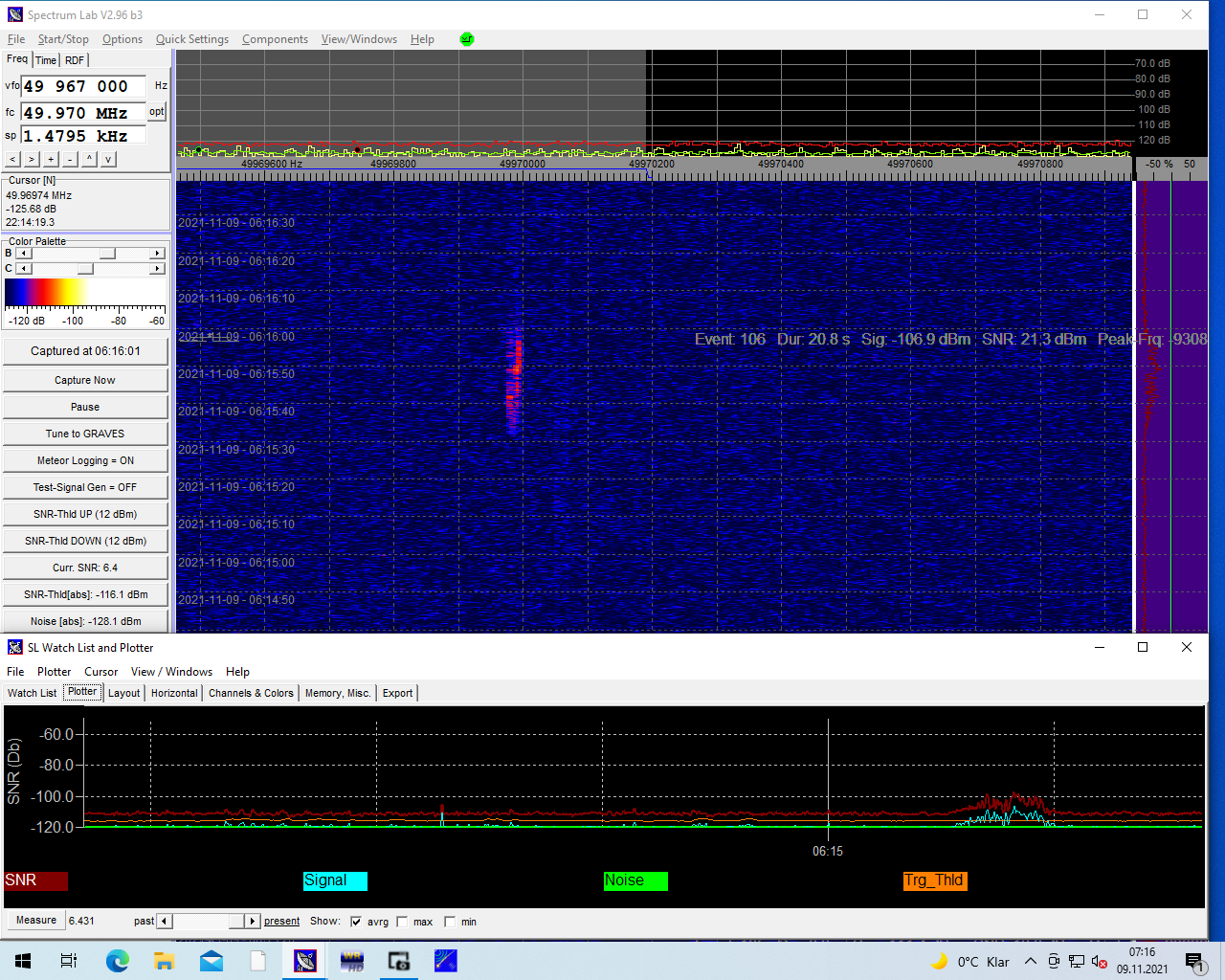Screen dimensions: 1225x980
Task: Open the Mail app from the taskbar
Action: (x=211, y=961)
